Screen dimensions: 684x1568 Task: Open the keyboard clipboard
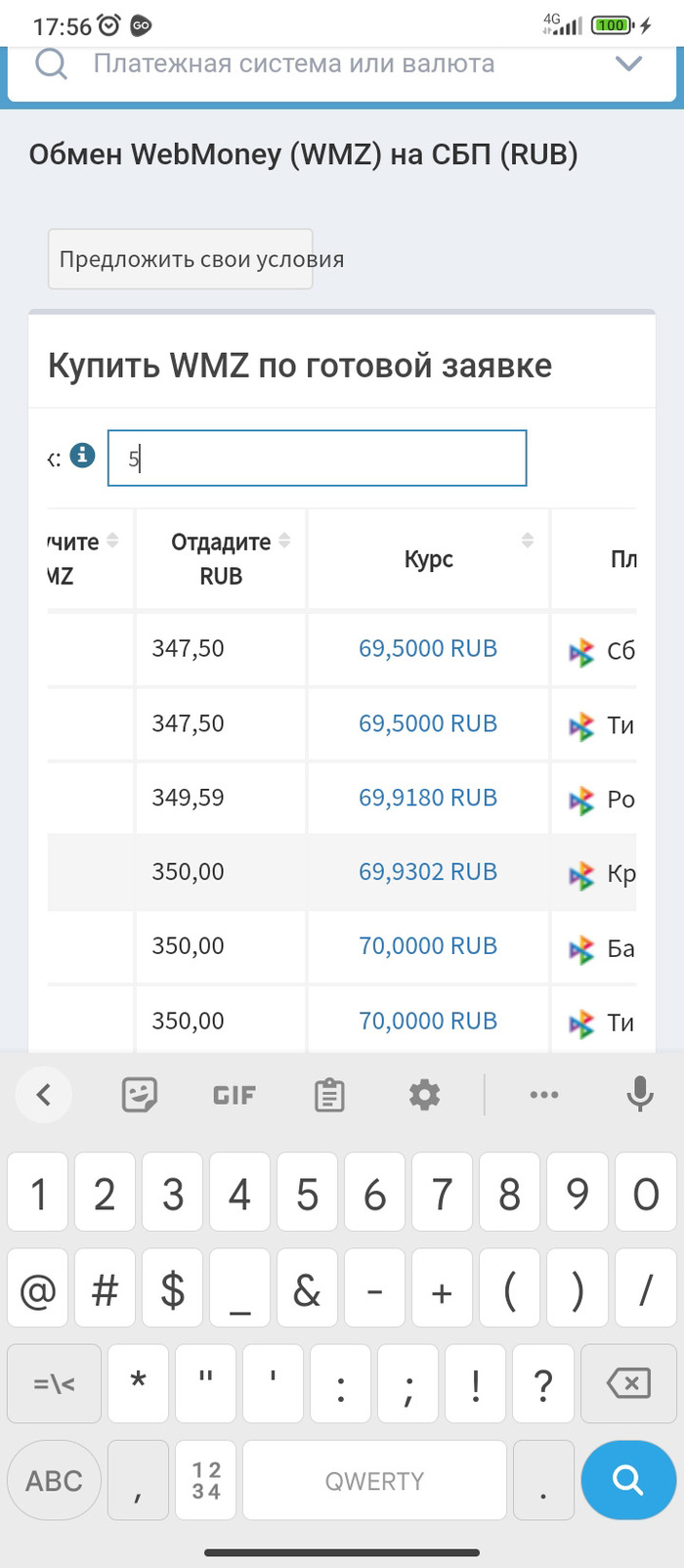[329, 1095]
